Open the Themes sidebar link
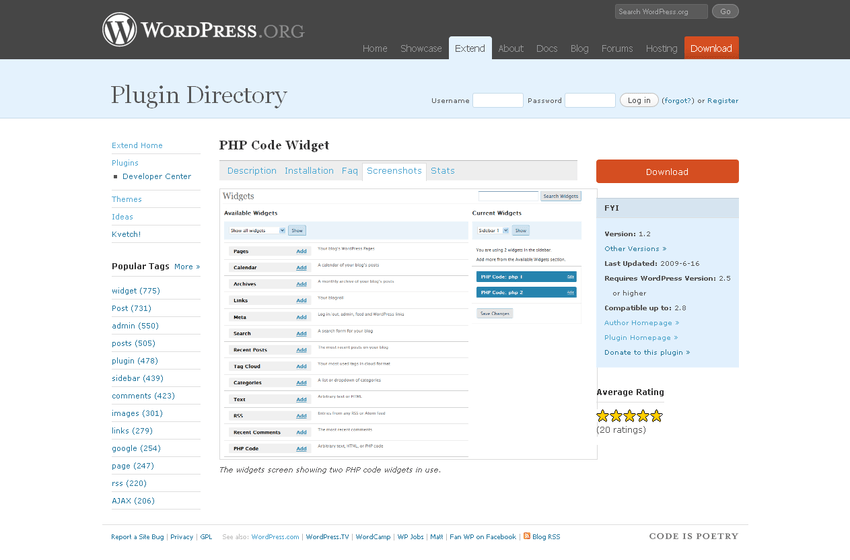850x560 pixels. (x=126, y=199)
